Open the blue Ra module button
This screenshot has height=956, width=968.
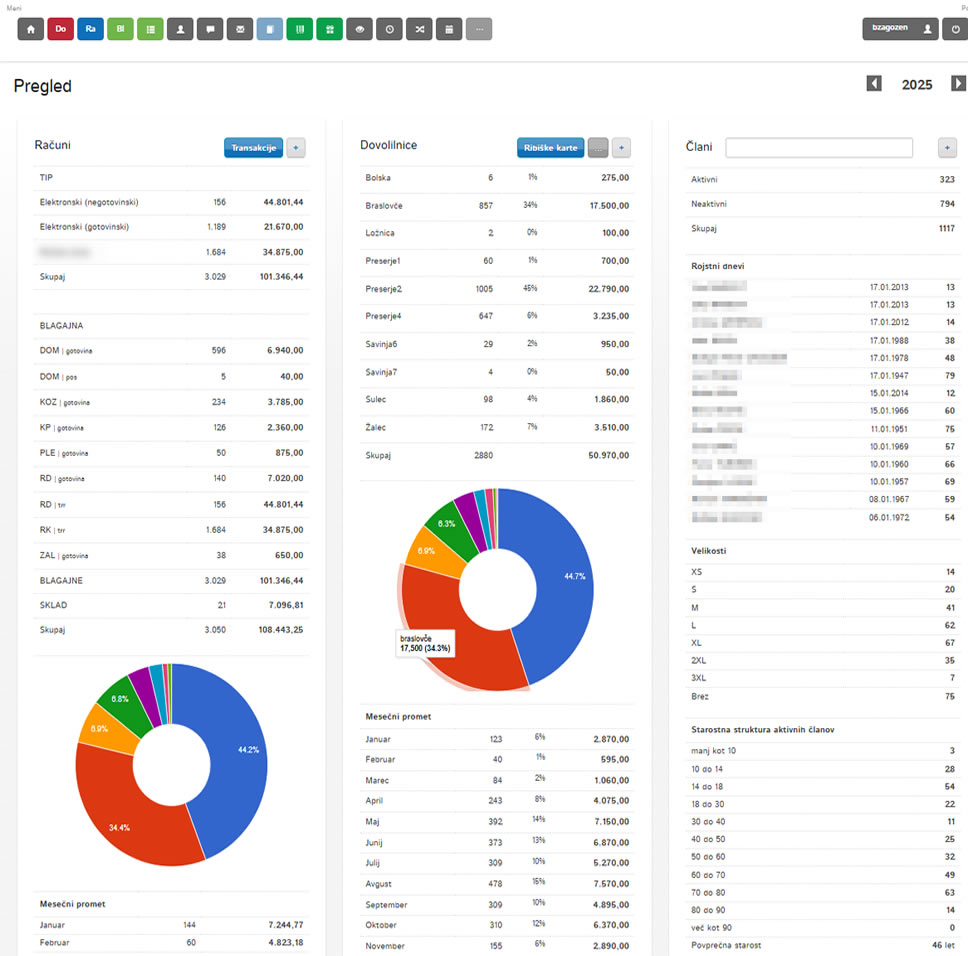90,29
